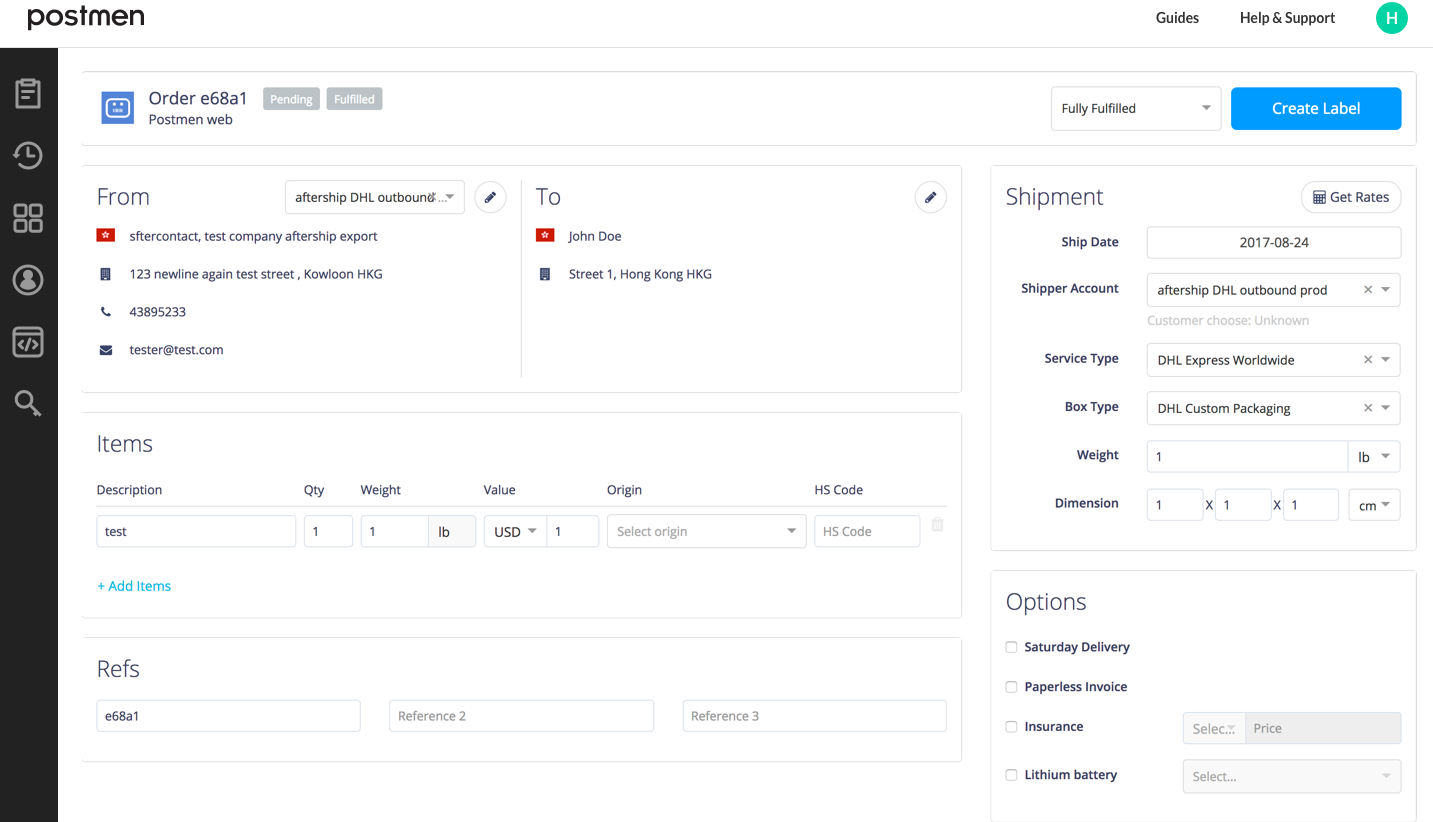Open the orders clipboard sidebar icon
Viewport: 1433px width, 822px height.
28,94
